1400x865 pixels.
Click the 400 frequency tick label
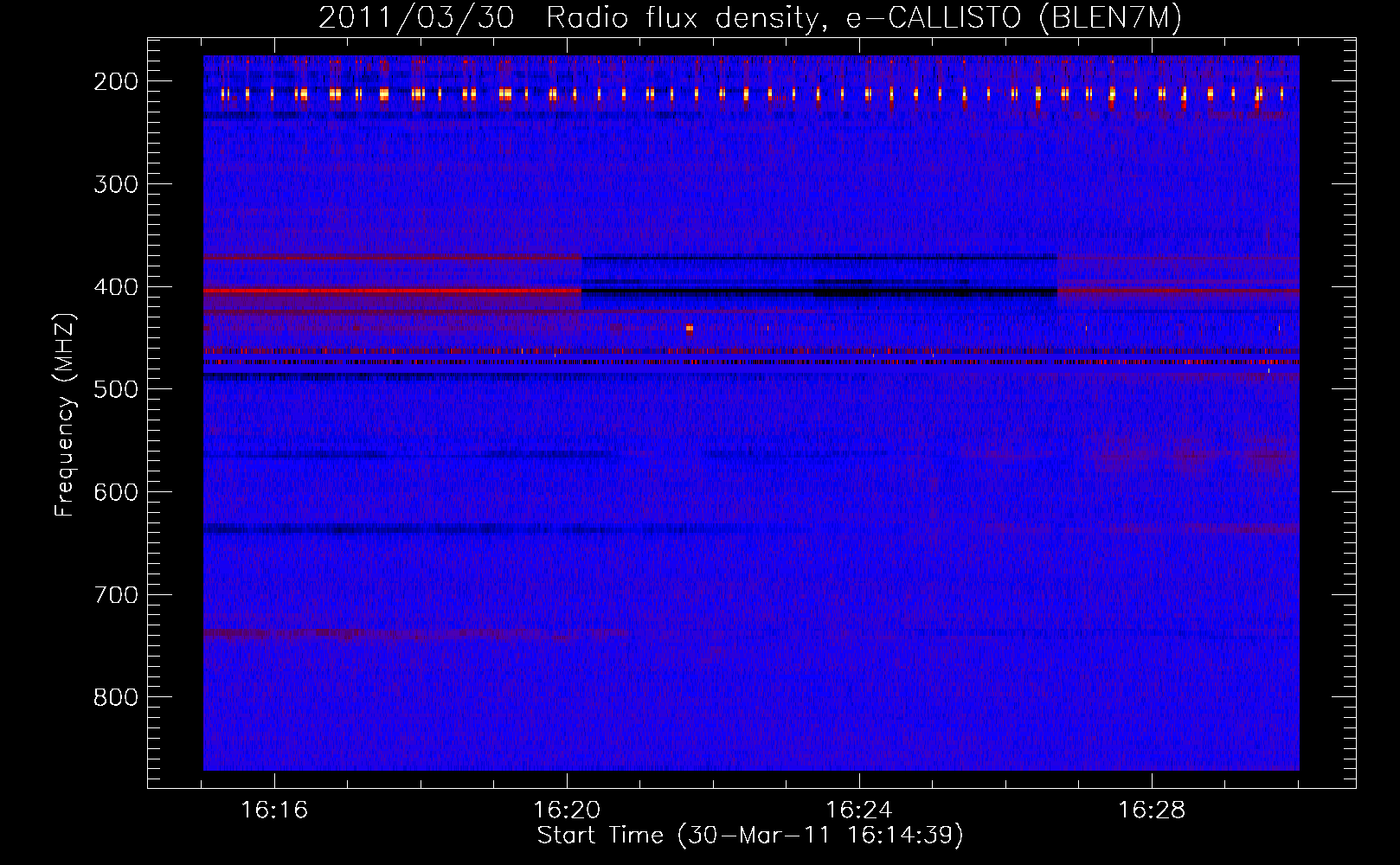point(116,287)
